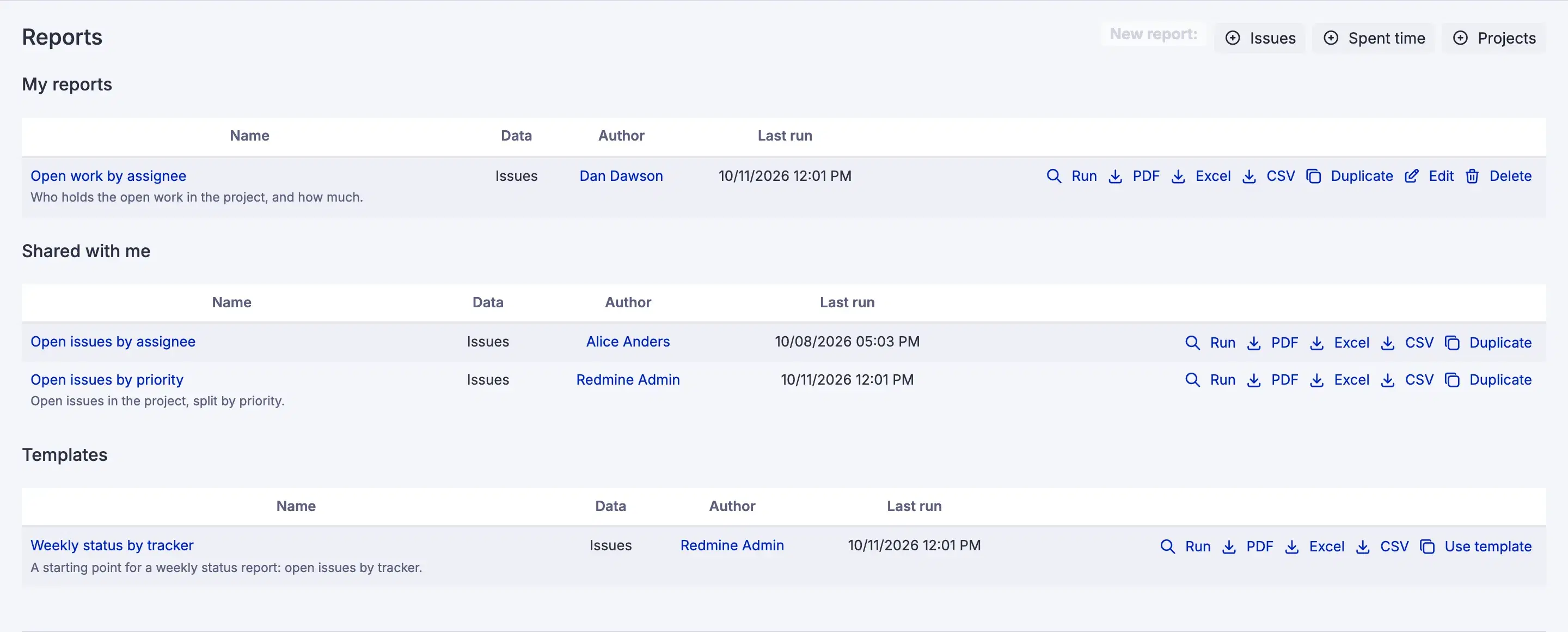Open the Open issues by priority report
Screen dimensions: 1568x632
107,380
